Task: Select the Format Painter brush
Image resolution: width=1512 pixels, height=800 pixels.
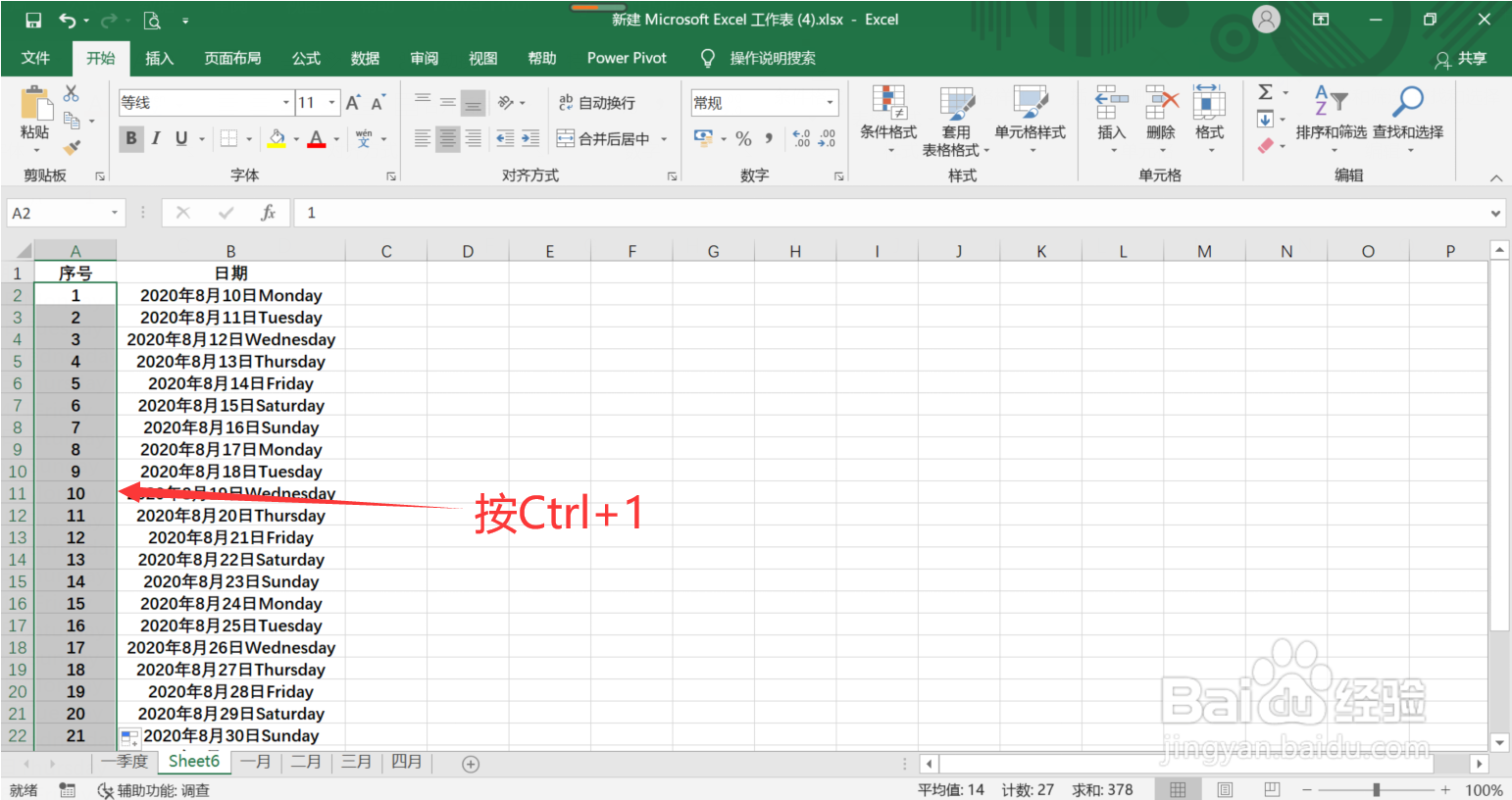Action: coord(72,147)
